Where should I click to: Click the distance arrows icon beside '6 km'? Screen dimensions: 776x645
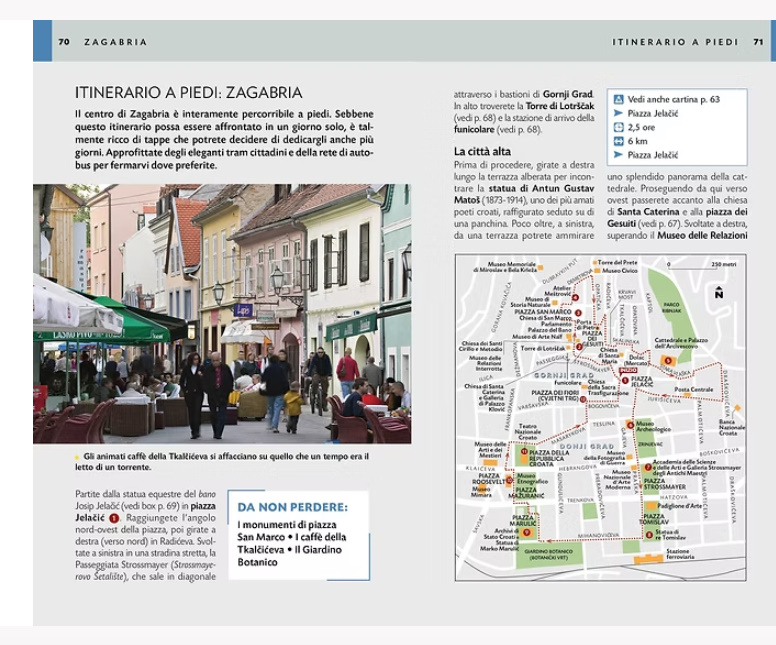tap(618, 141)
